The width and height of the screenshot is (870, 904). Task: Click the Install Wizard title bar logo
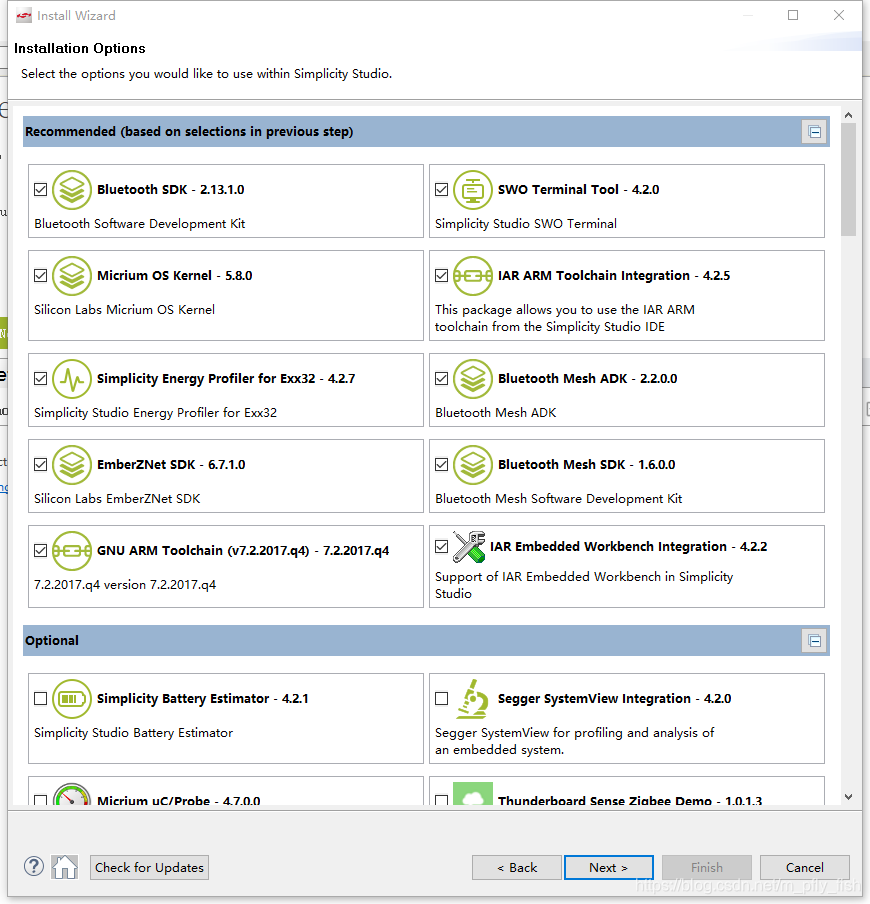point(24,16)
